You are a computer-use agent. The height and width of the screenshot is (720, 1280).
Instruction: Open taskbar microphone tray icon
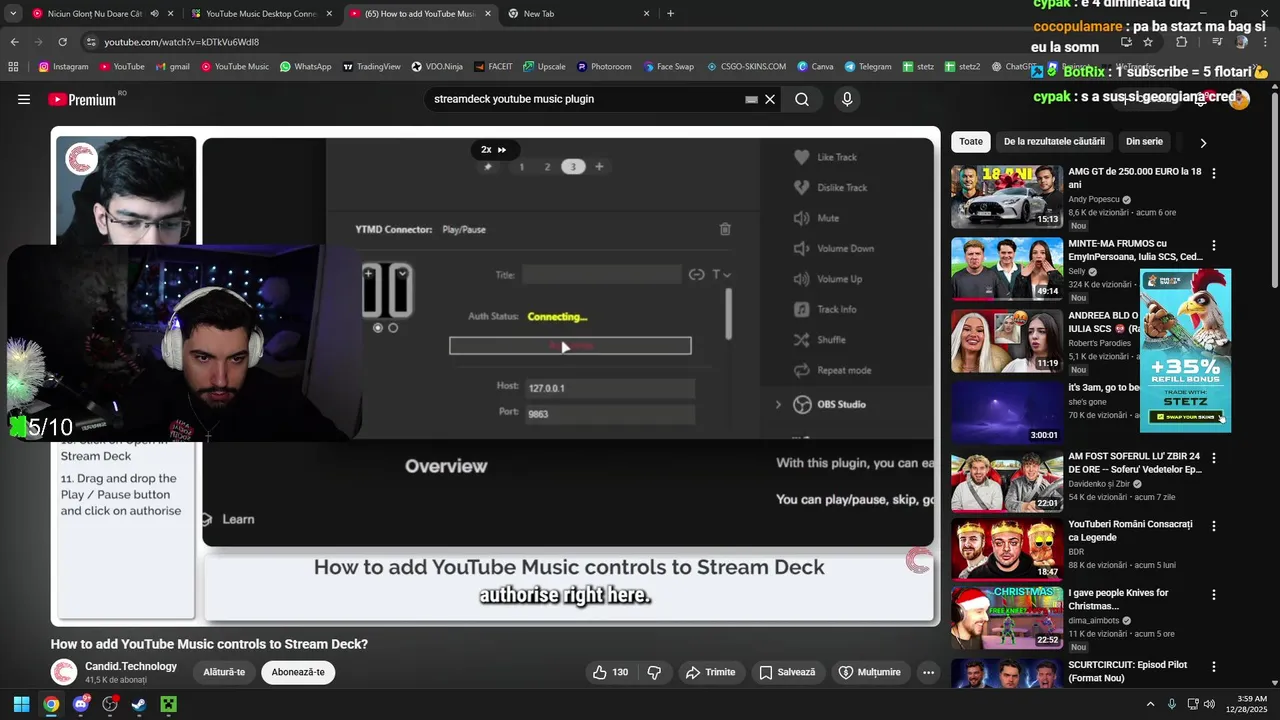coord(1172,704)
